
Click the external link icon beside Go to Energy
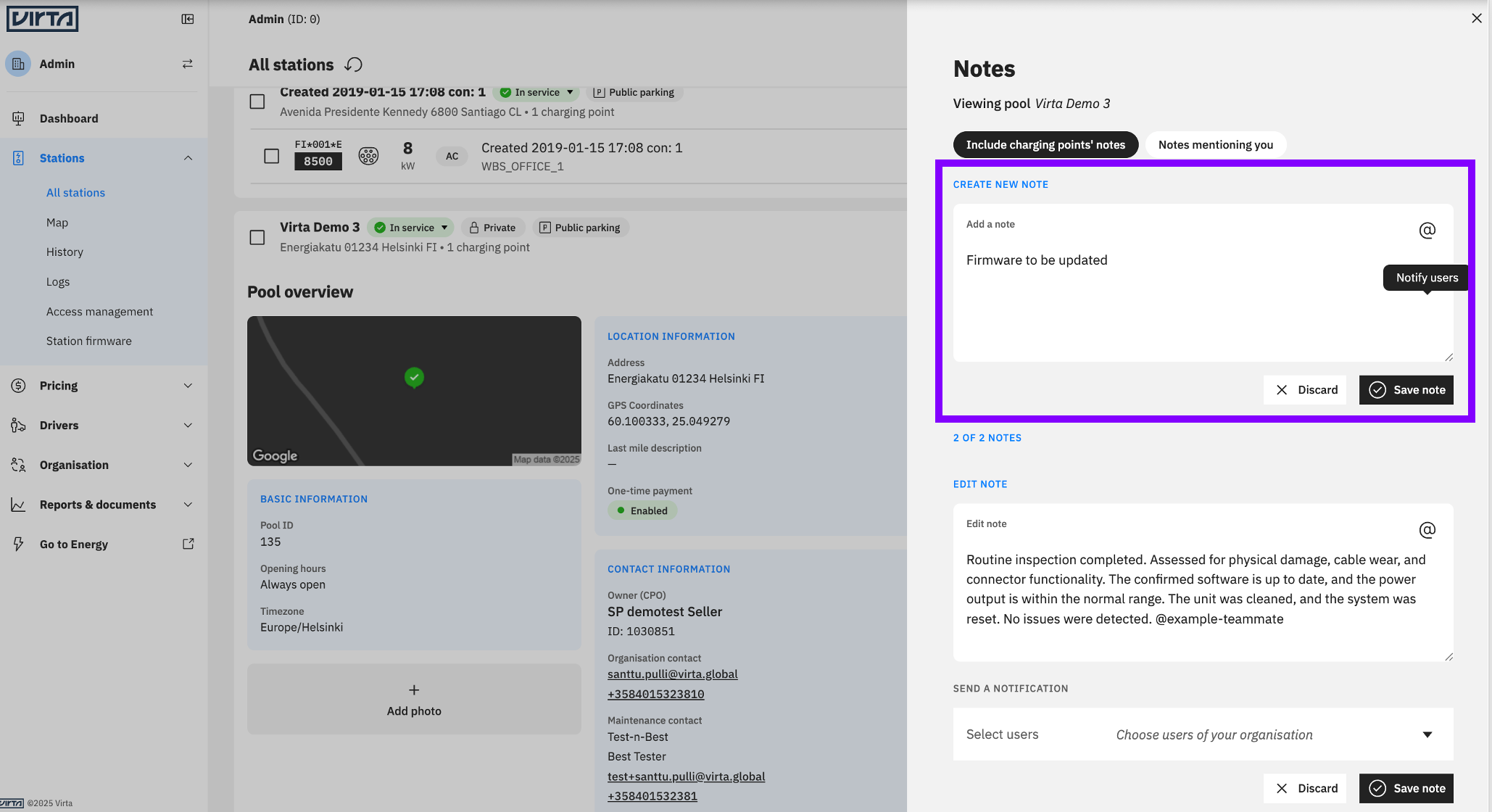click(188, 544)
